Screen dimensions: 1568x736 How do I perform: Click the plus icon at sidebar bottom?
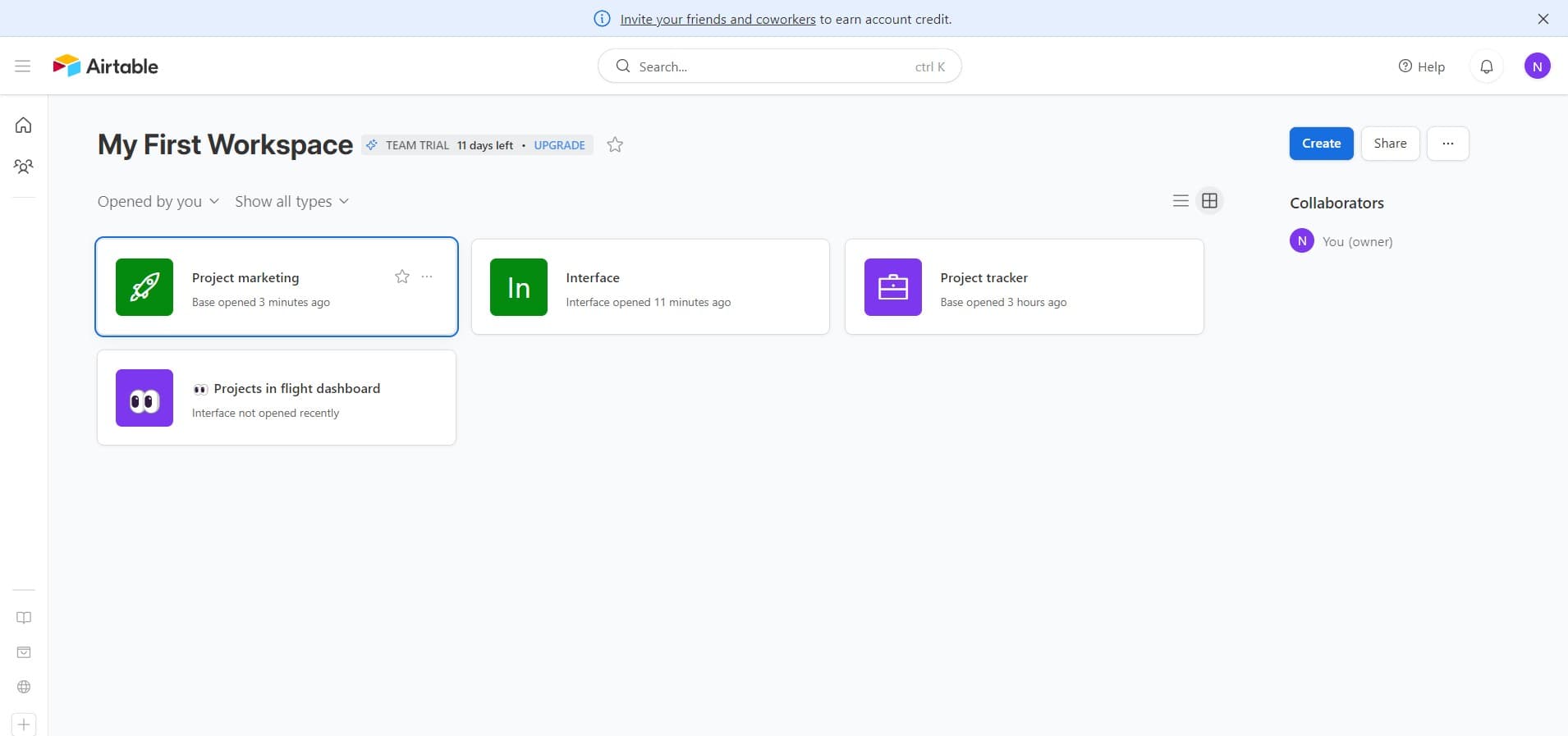24,725
